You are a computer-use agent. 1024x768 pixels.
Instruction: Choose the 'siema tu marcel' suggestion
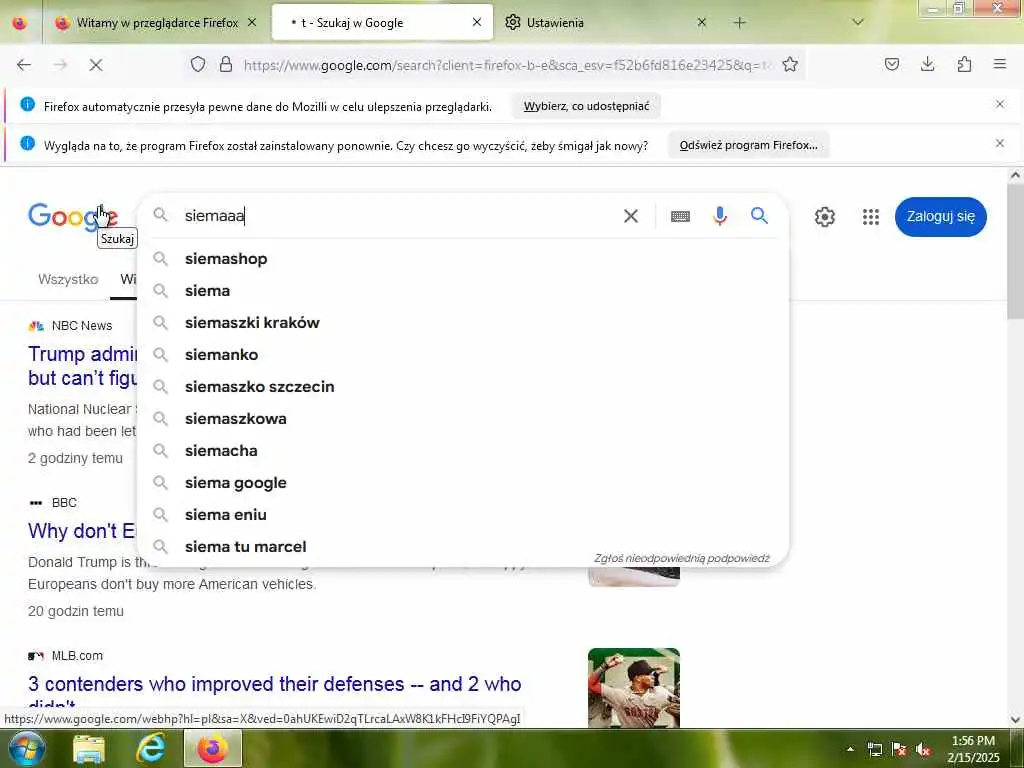click(x=464, y=547)
